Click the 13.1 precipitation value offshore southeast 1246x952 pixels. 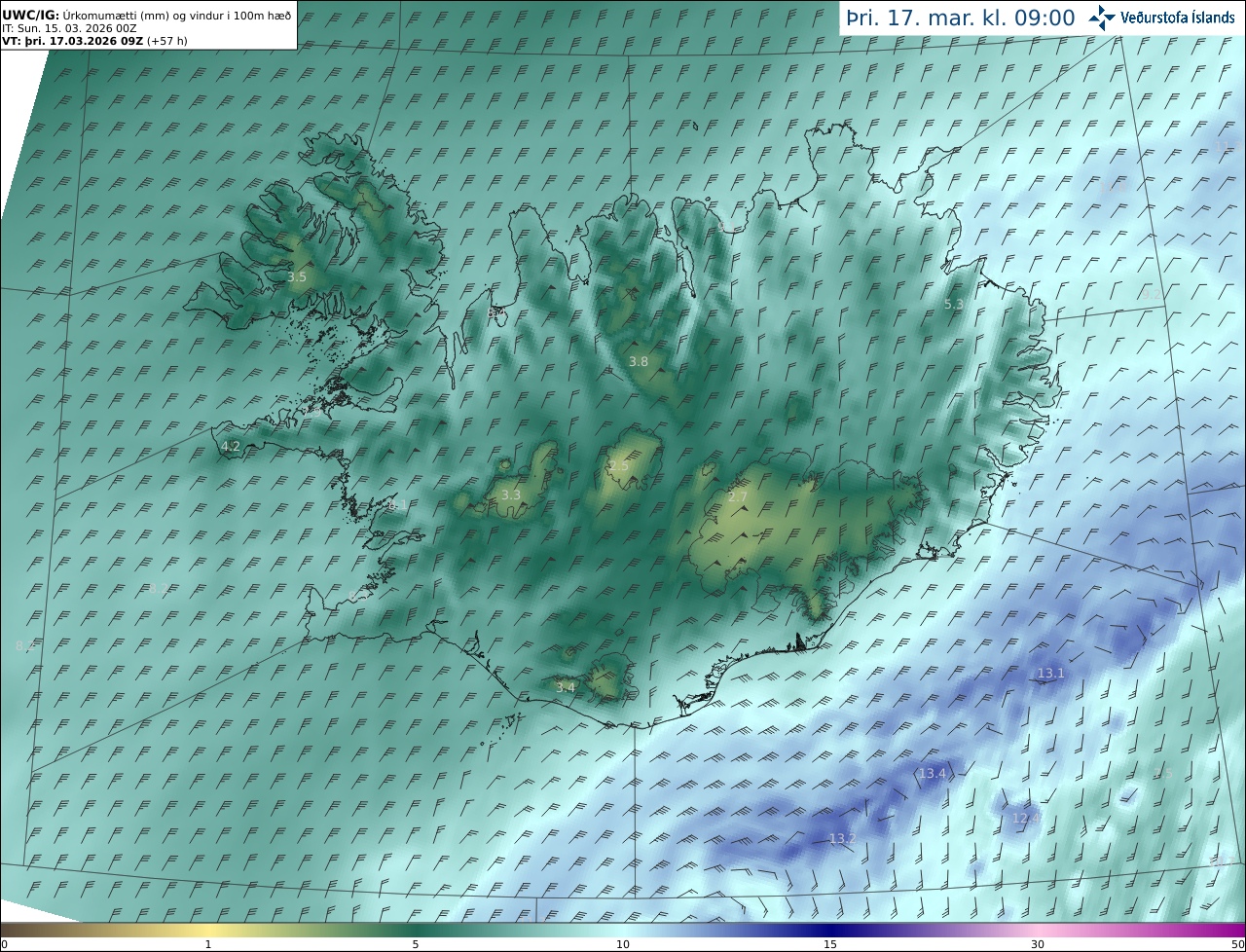(1050, 674)
